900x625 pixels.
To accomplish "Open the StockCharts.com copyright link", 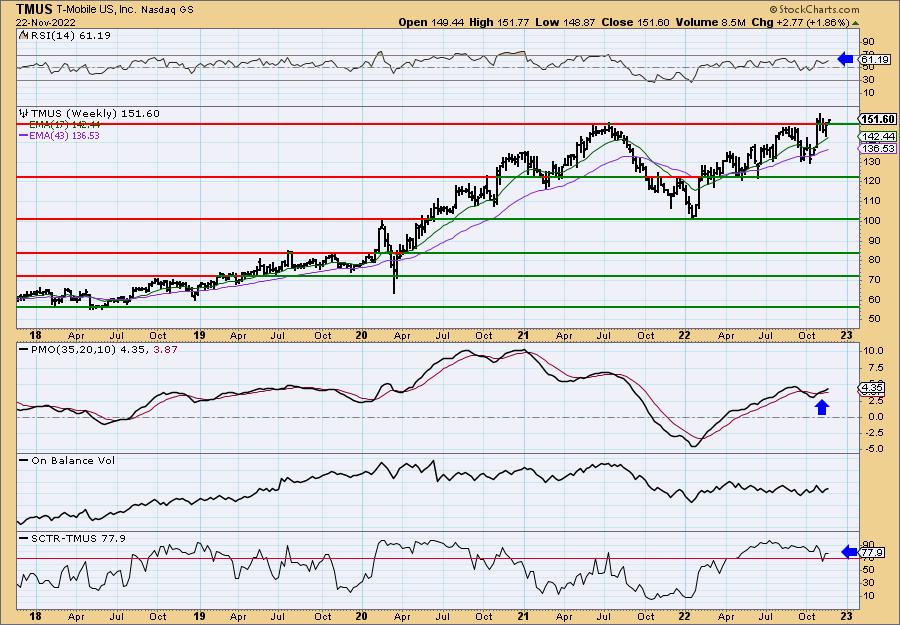I will (814, 9).
